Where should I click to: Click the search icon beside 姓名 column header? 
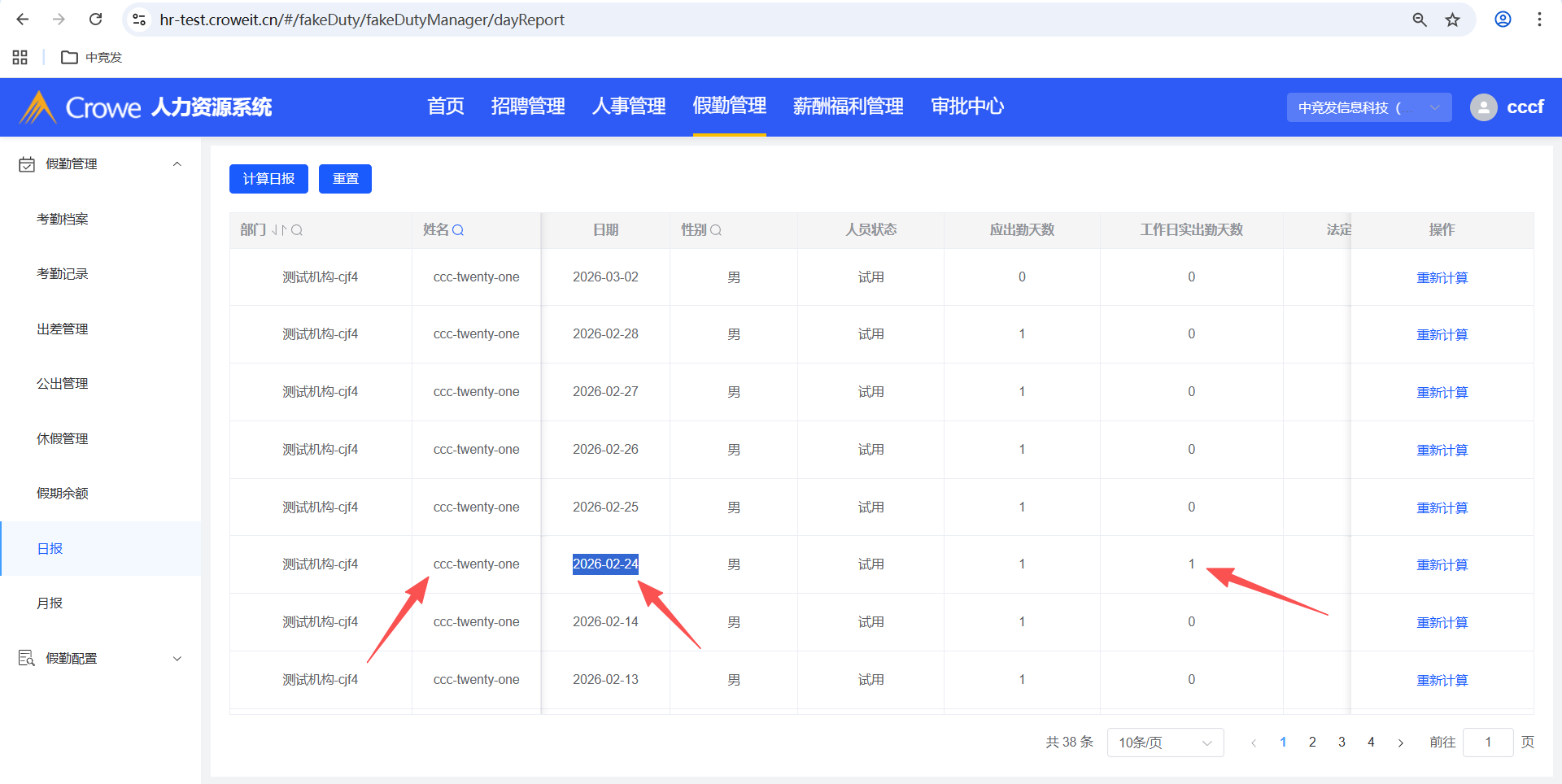pyautogui.click(x=458, y=230)
